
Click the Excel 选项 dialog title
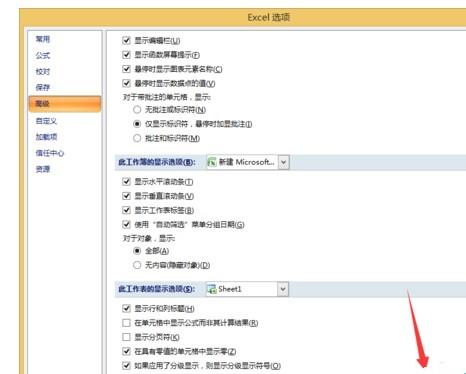pos(269,17)
